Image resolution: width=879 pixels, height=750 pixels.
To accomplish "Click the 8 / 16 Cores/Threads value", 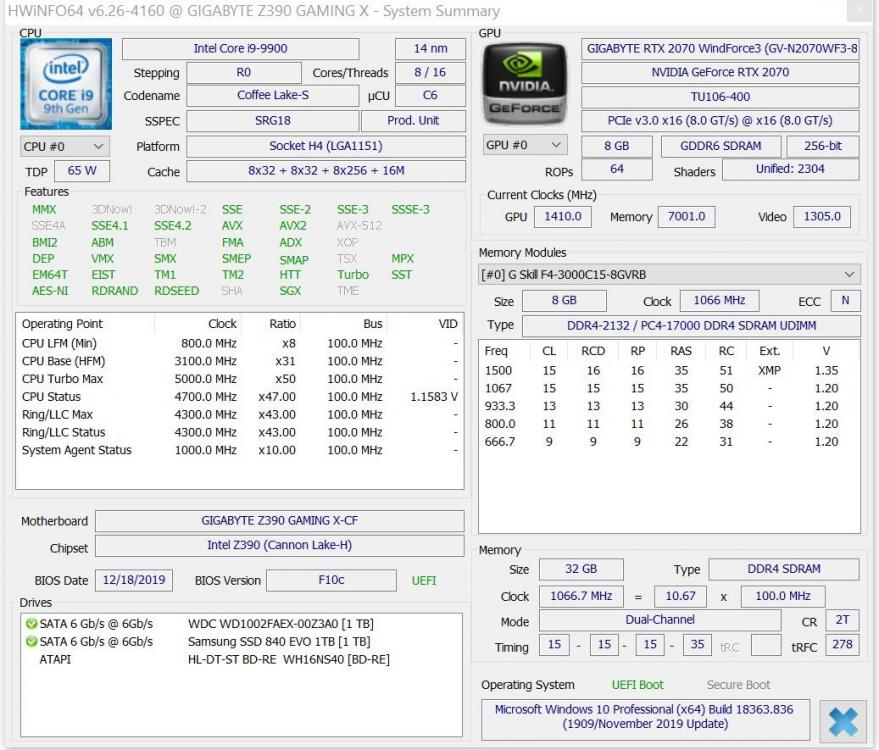I will (431, 73).
